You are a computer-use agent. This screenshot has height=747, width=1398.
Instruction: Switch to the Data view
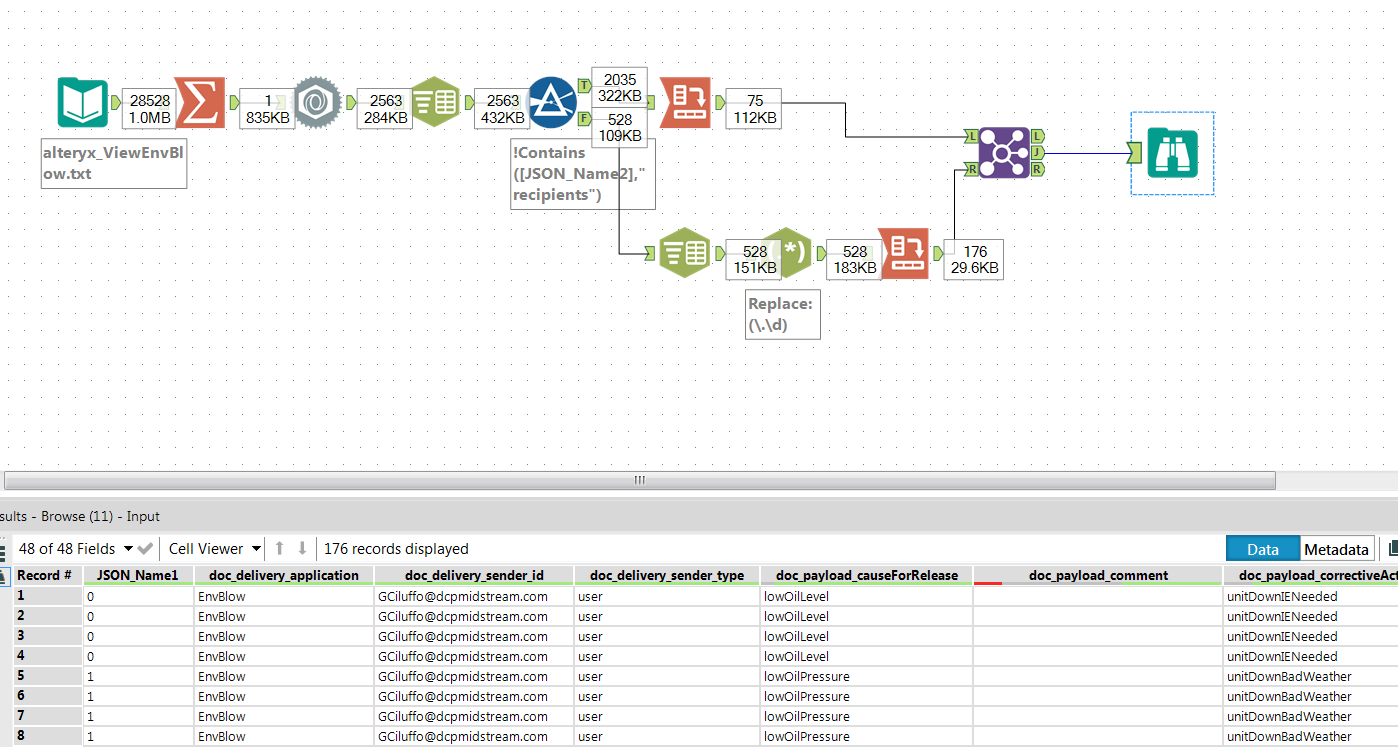click(x=1263, y=549)
